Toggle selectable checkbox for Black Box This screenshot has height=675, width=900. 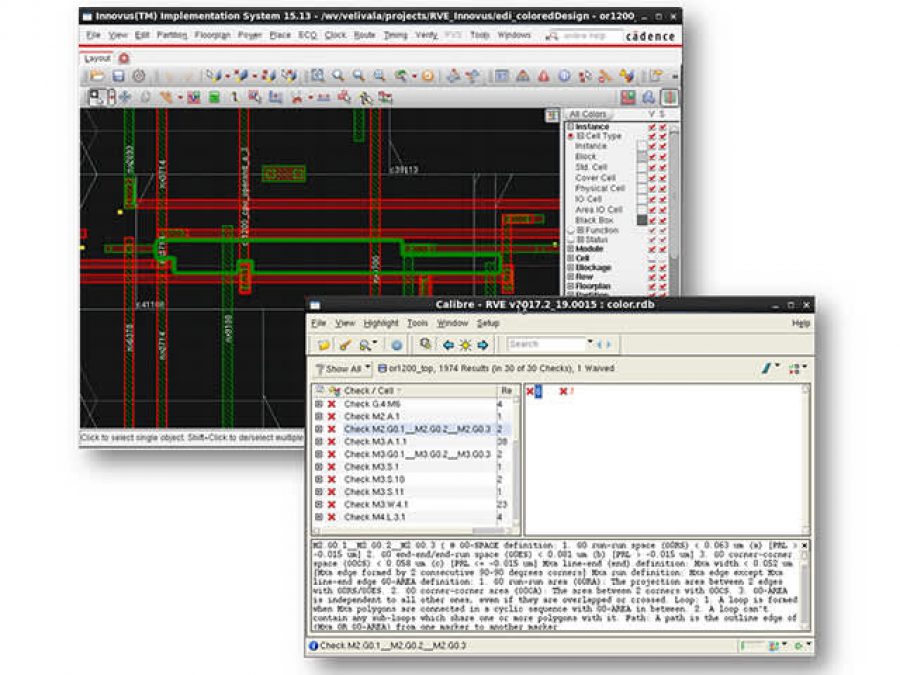coord(662,220)
